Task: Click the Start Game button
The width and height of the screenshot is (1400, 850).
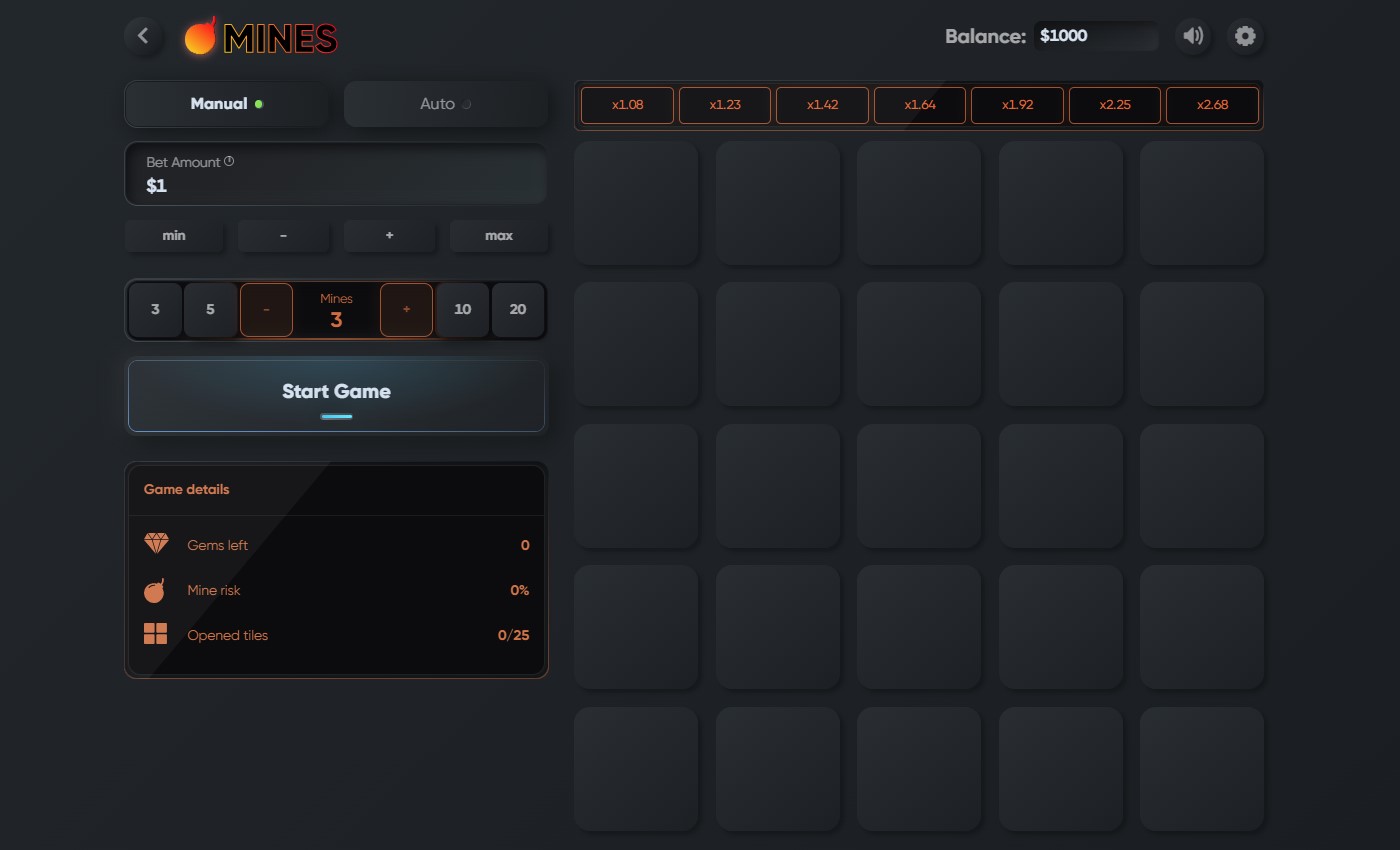Action: click(336, 396)
